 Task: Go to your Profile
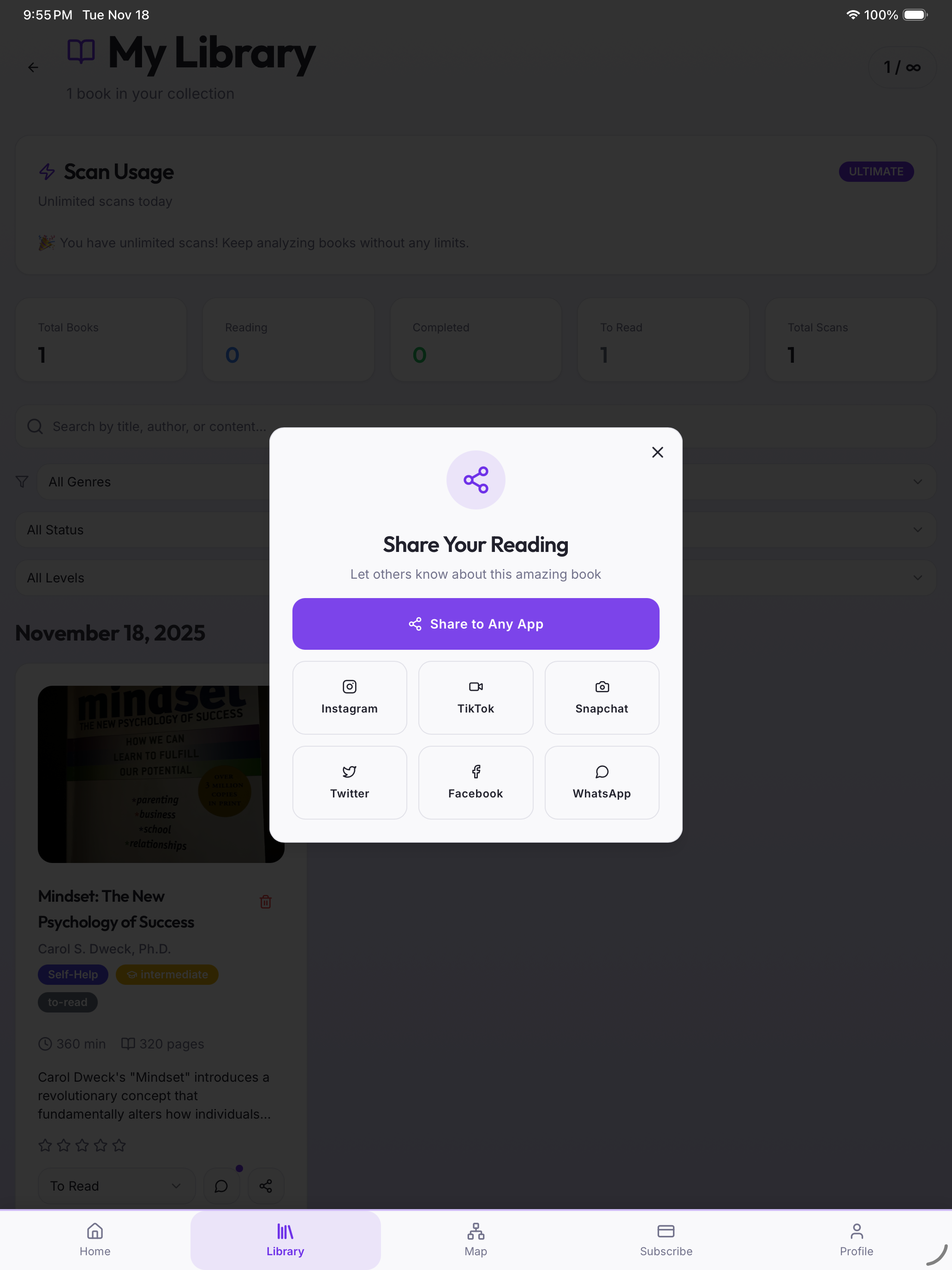[856, 1239]
